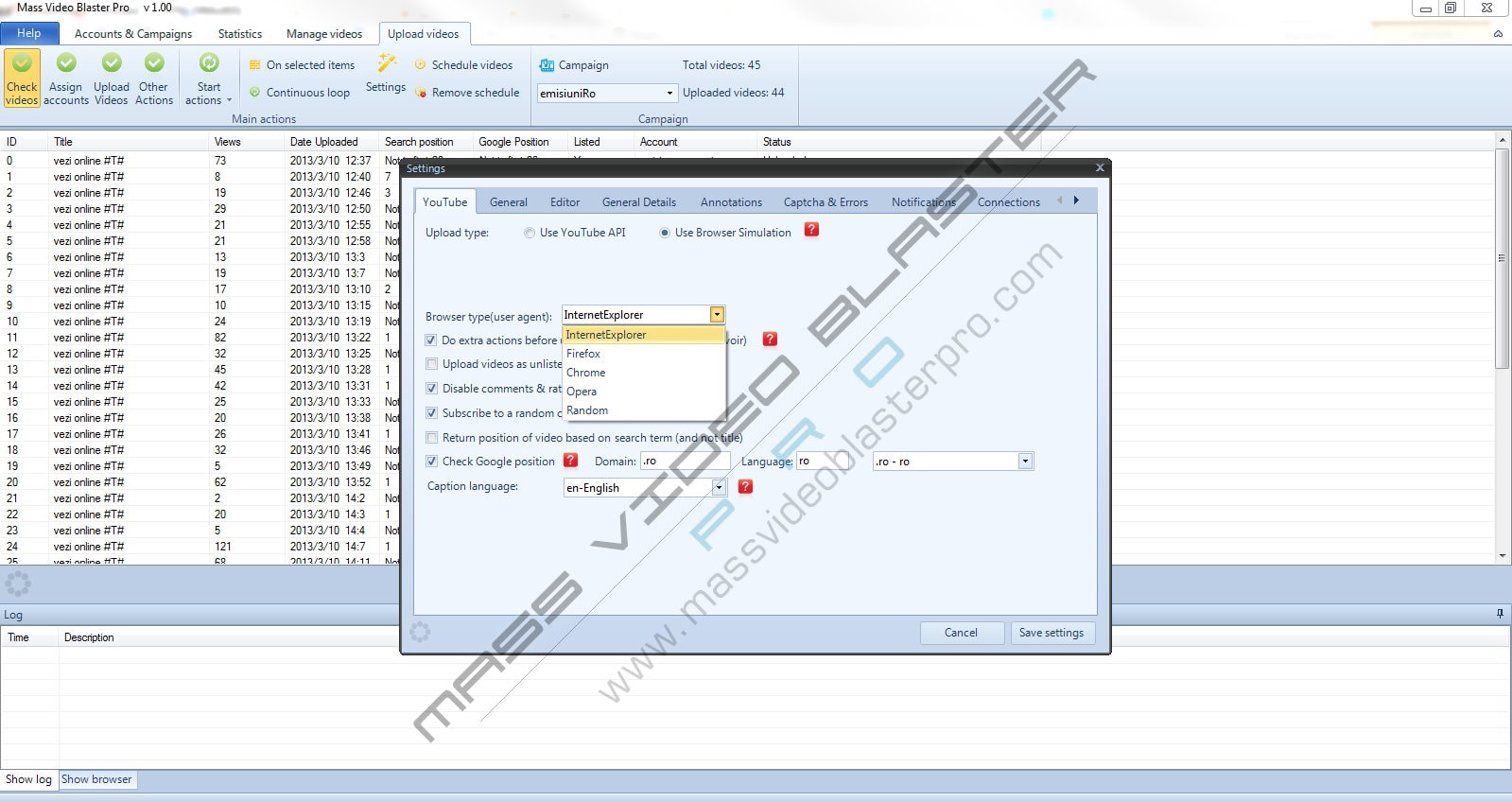1512x802 pixels.
Task: Click help icon next to extra actions
Action: coord(770,339)
